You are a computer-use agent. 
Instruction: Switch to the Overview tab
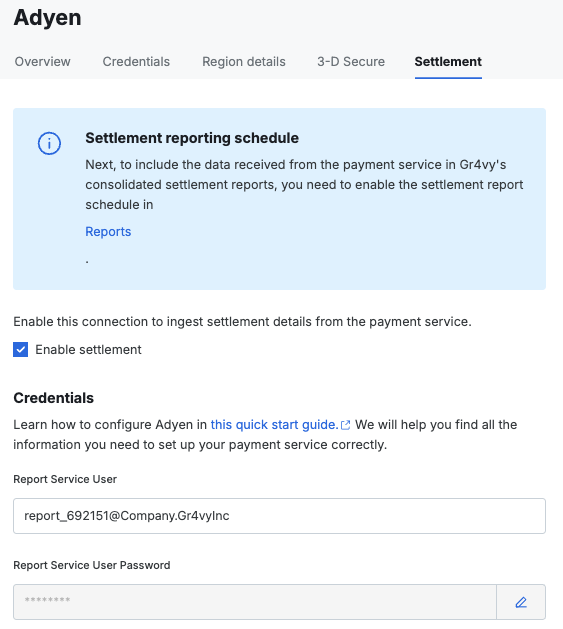43,61
